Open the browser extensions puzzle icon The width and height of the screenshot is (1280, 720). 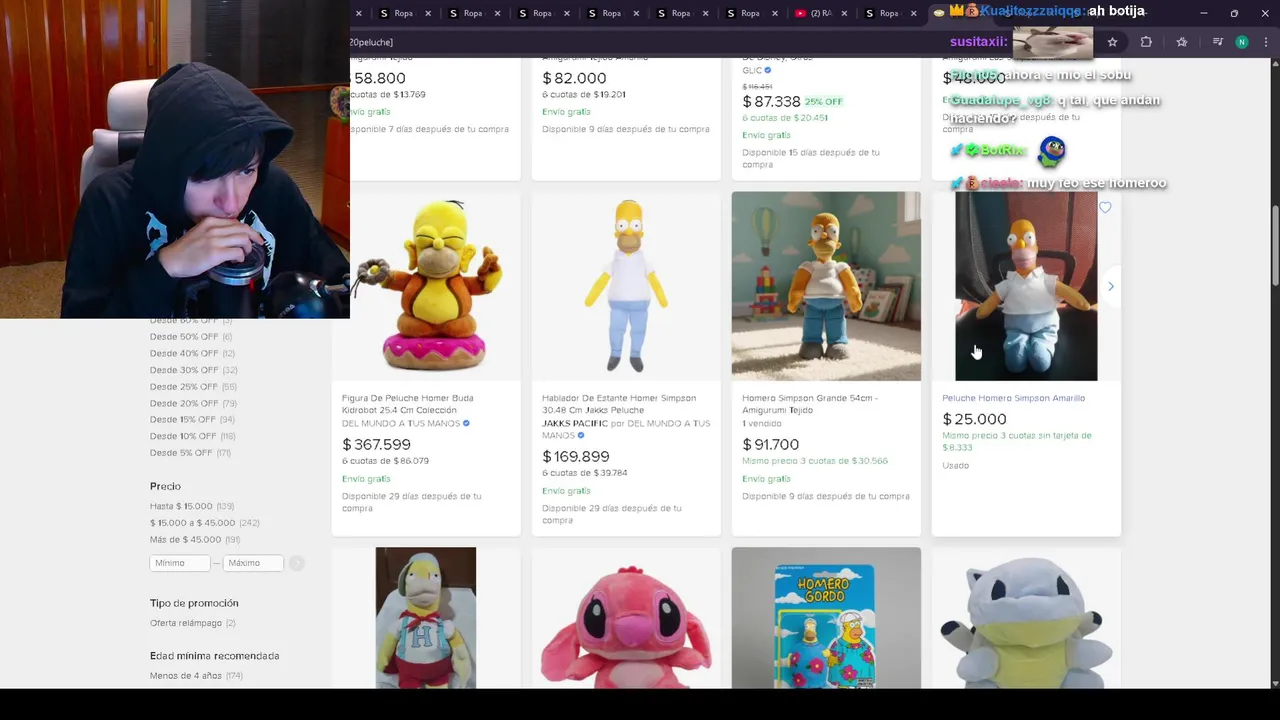(x=1146, y=42)
